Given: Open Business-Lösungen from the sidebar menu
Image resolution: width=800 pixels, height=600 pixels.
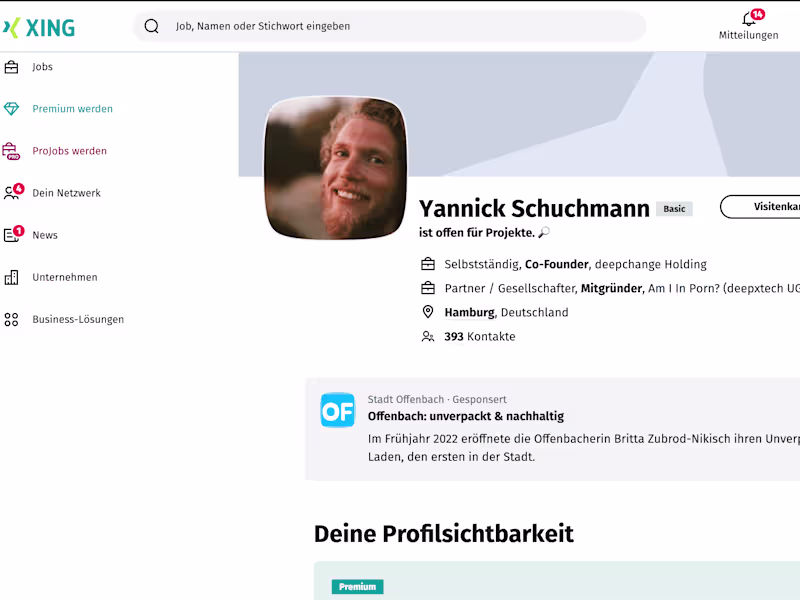Looking at the screenshot, I should coord(78,320).
